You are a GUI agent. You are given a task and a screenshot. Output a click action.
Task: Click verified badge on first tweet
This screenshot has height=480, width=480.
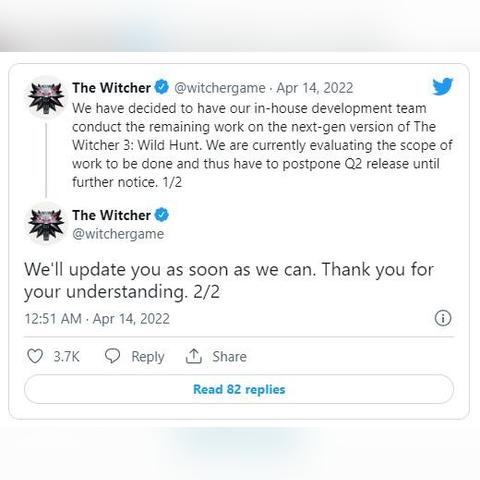162,87
